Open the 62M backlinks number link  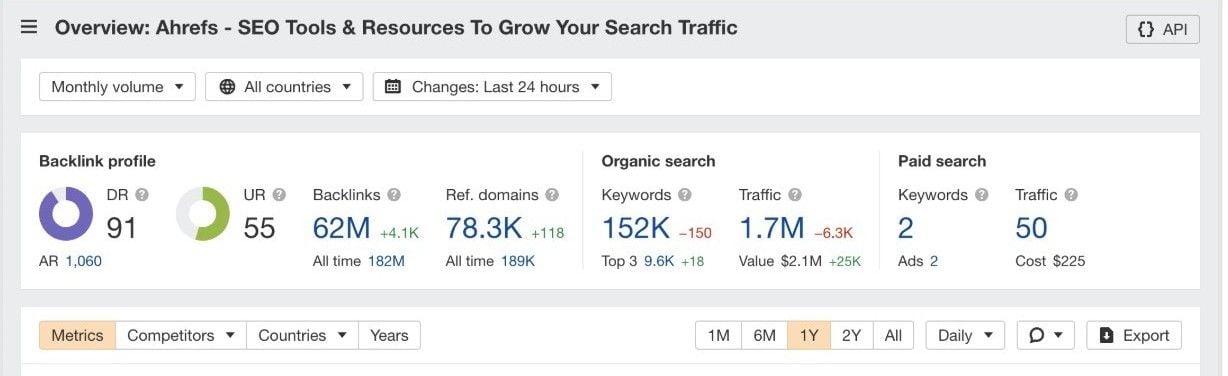342,229
